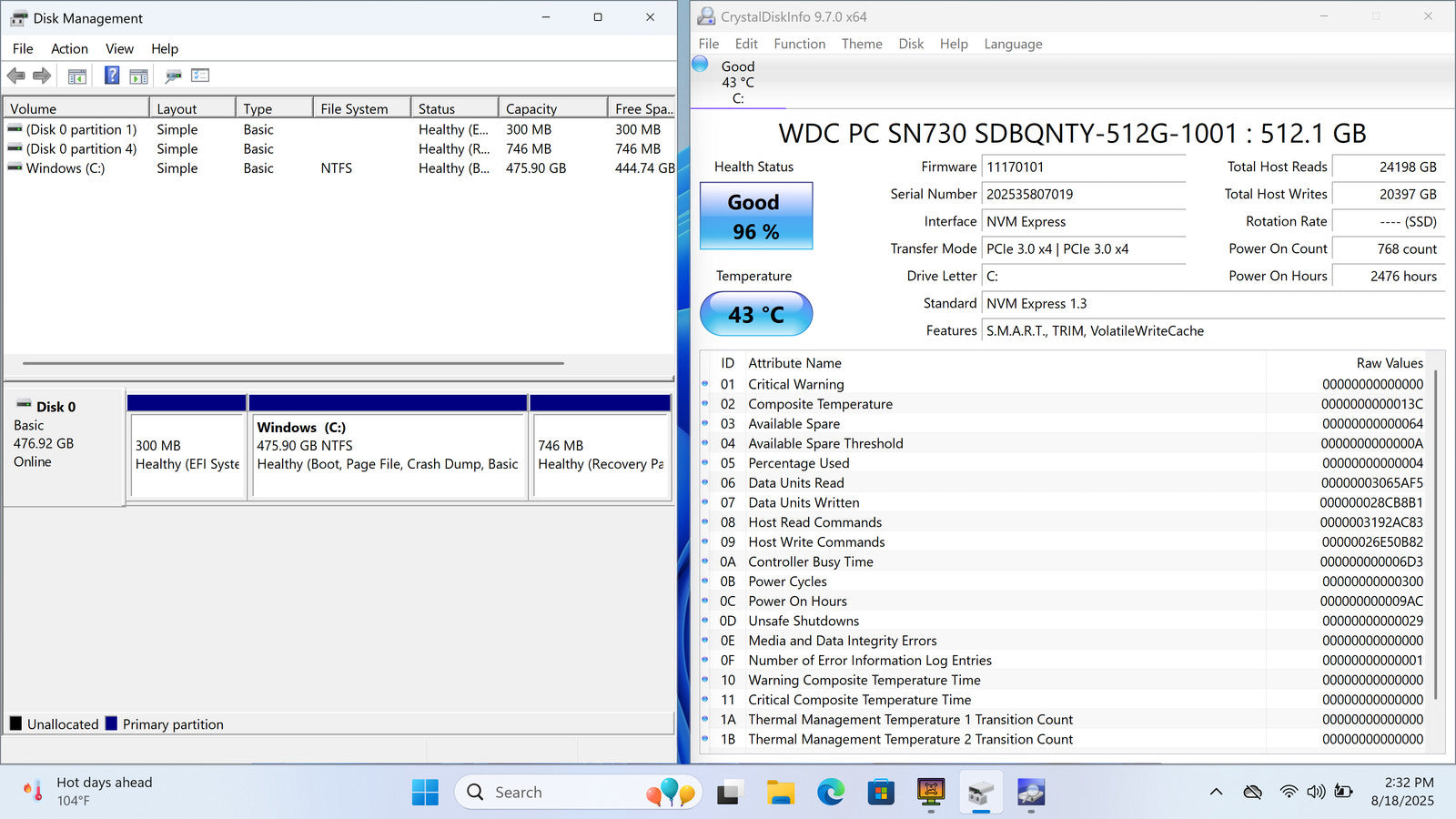Open CrystalDiskInfo from the taskbar

[1030, 793]
